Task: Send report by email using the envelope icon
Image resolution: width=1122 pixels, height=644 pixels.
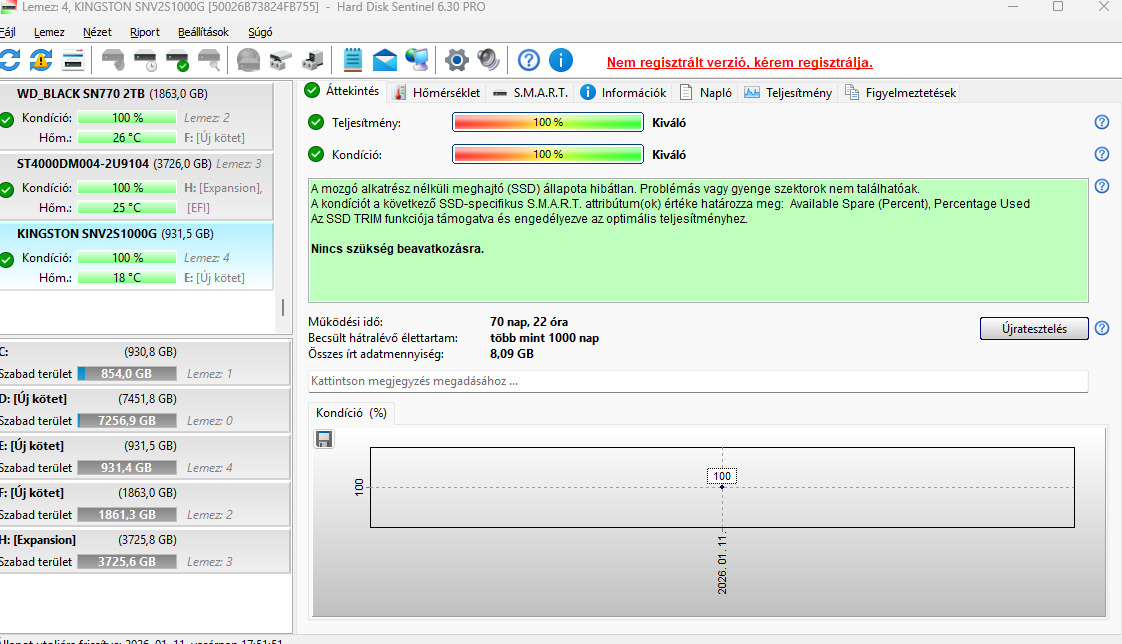Action: (x=385, y=60)
